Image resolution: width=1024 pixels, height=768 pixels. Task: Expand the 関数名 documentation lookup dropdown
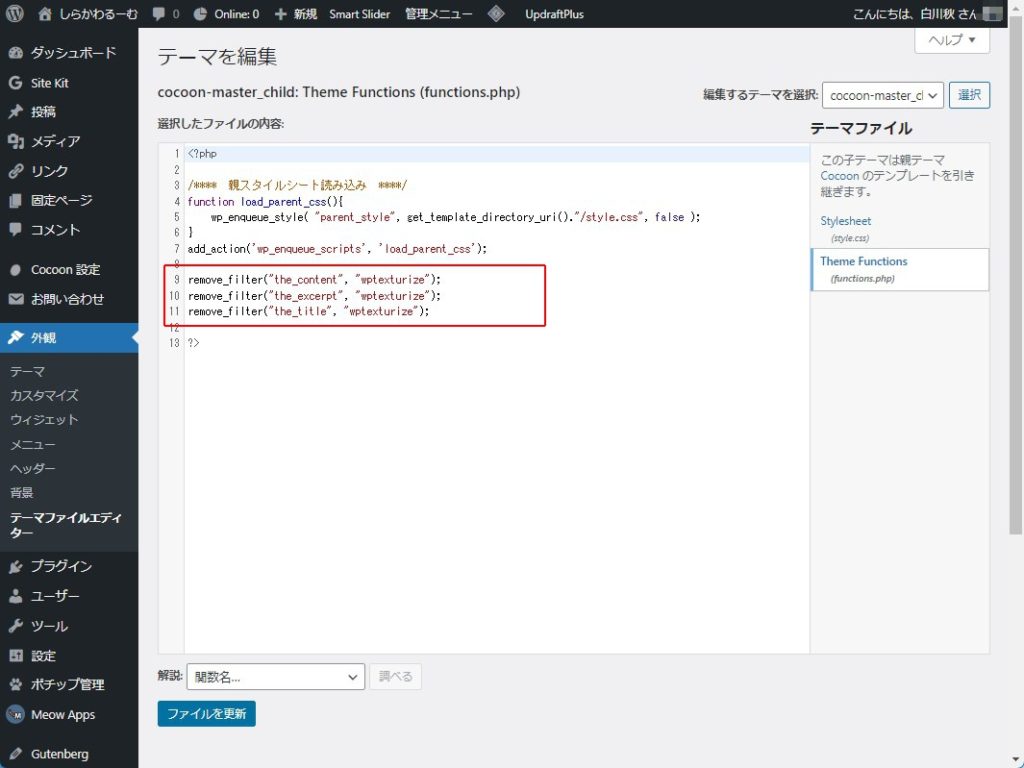pos(275,677)
